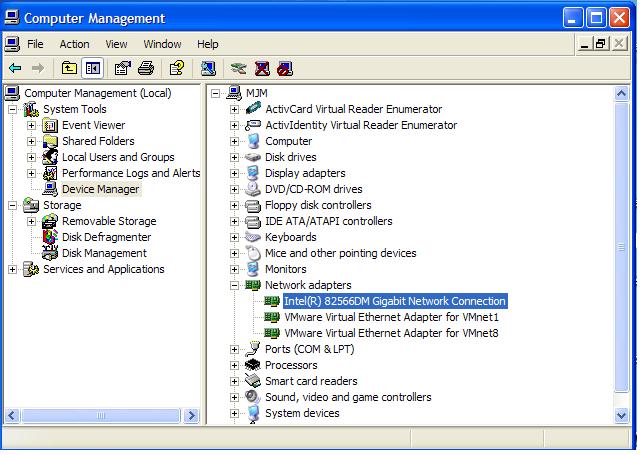Click the Event Viewer icon
Image resolution: width=642 pixels, height=455 pixels.
[x=50, y=125]
